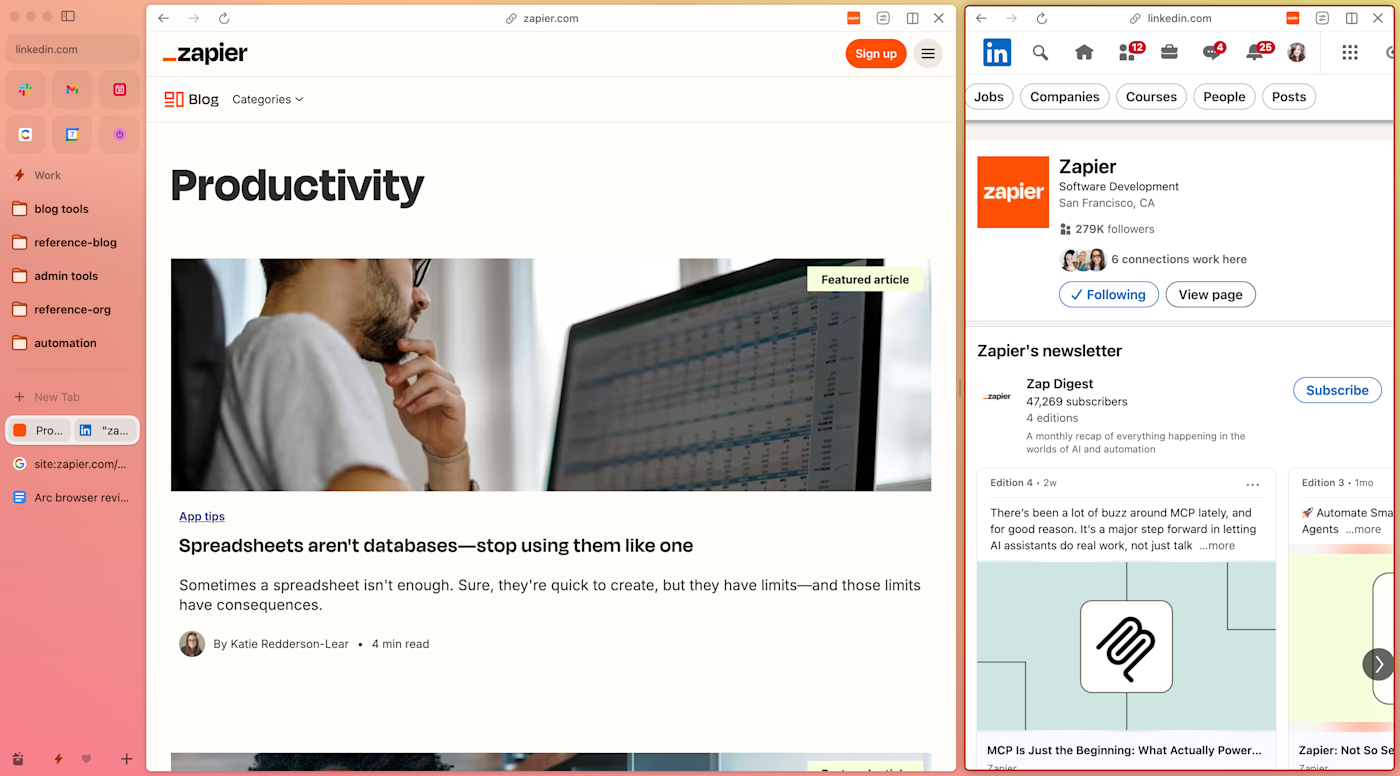Open LinkedIn Notifications bell with 25 badge
Image resolution: width=1400 pixels, height=776 pixels.
(1258, 52)
